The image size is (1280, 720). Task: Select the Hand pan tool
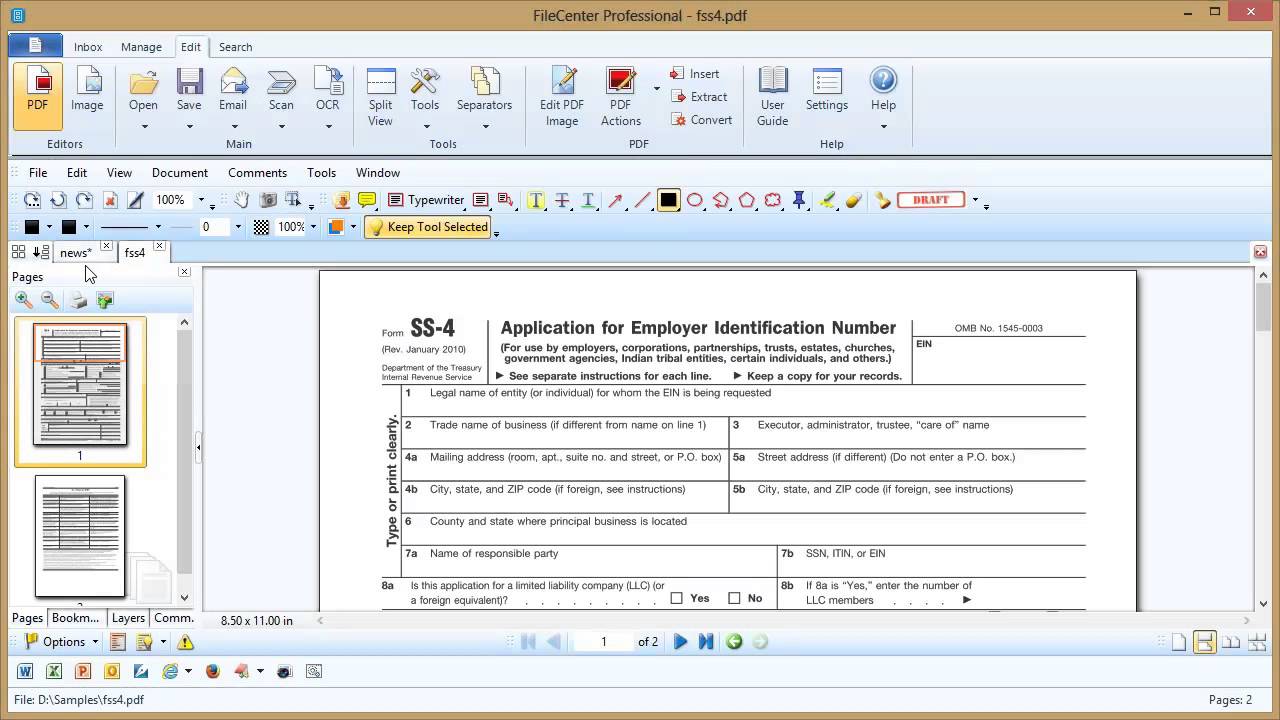click(x=242, y=200)
